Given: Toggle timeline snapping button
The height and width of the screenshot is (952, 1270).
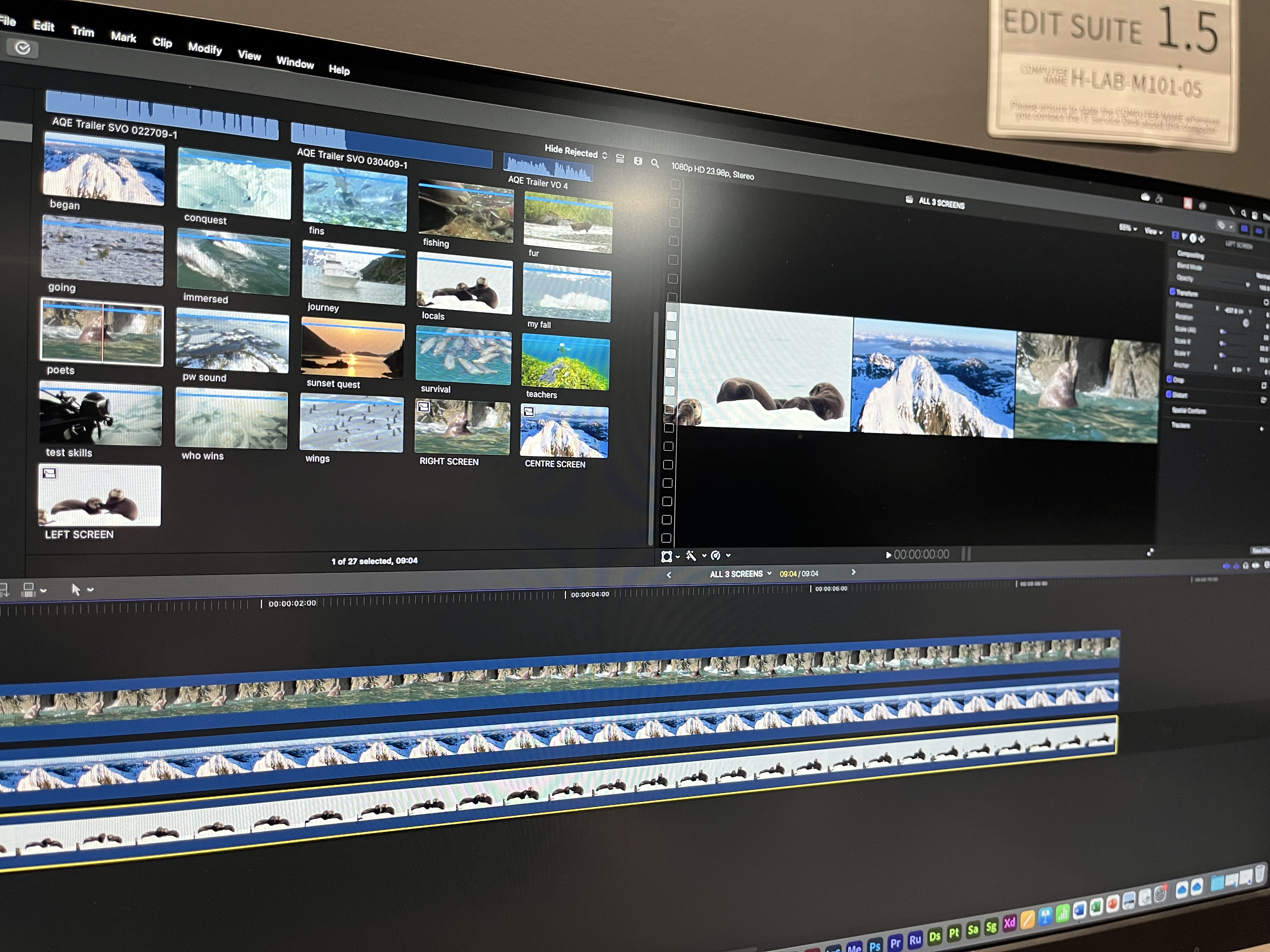Looking at the screenshot, I should (x=1256, y=565).
